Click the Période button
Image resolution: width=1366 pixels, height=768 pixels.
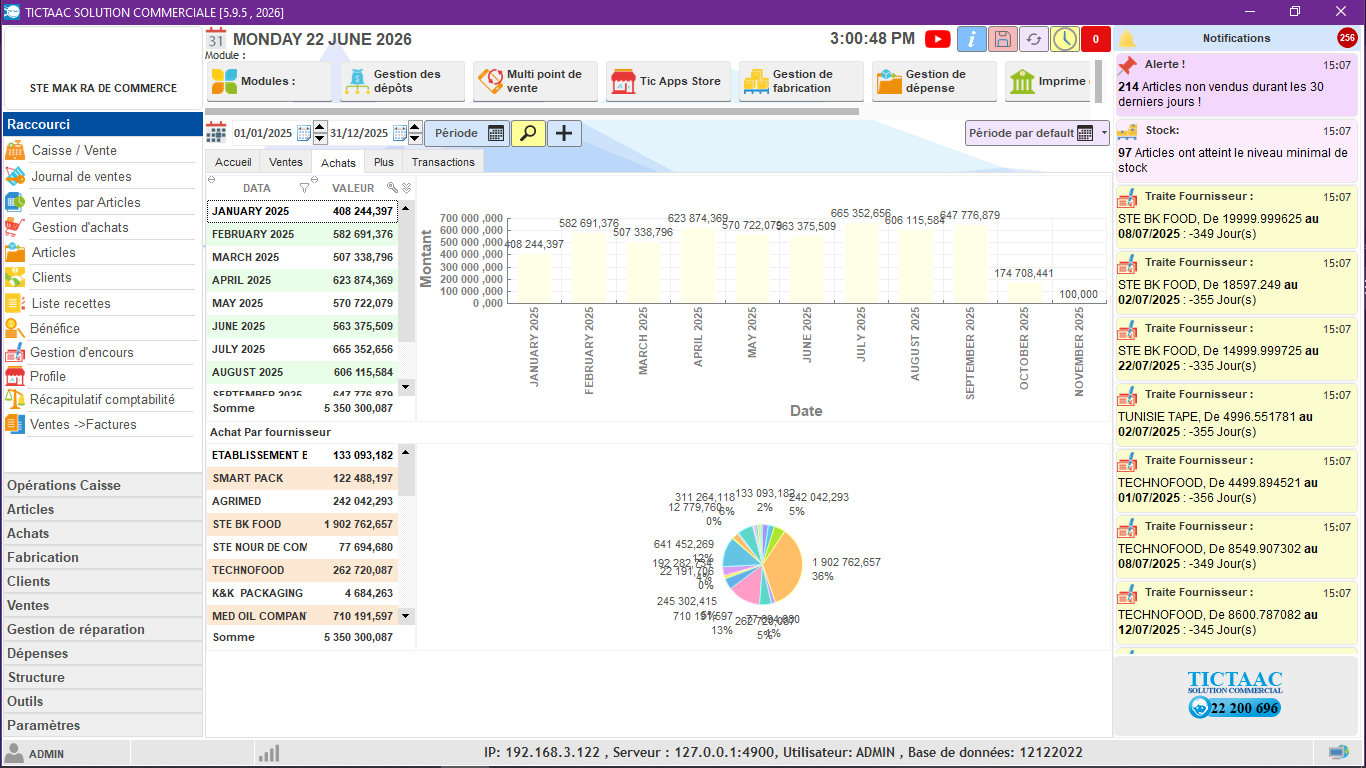(467, 133)
